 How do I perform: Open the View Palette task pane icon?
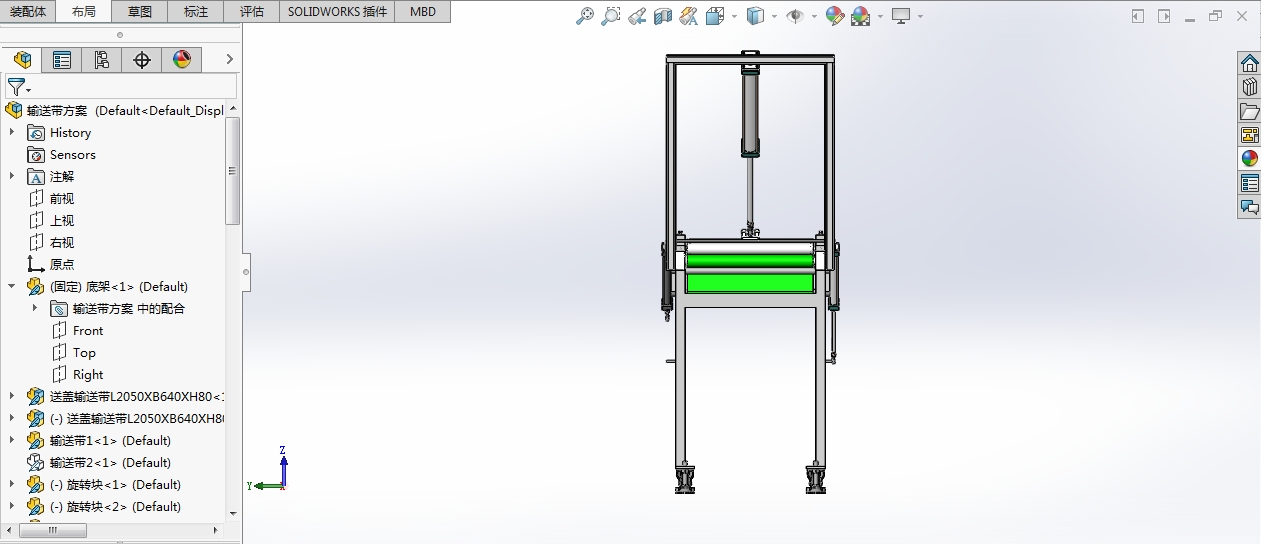[1250, 136]
